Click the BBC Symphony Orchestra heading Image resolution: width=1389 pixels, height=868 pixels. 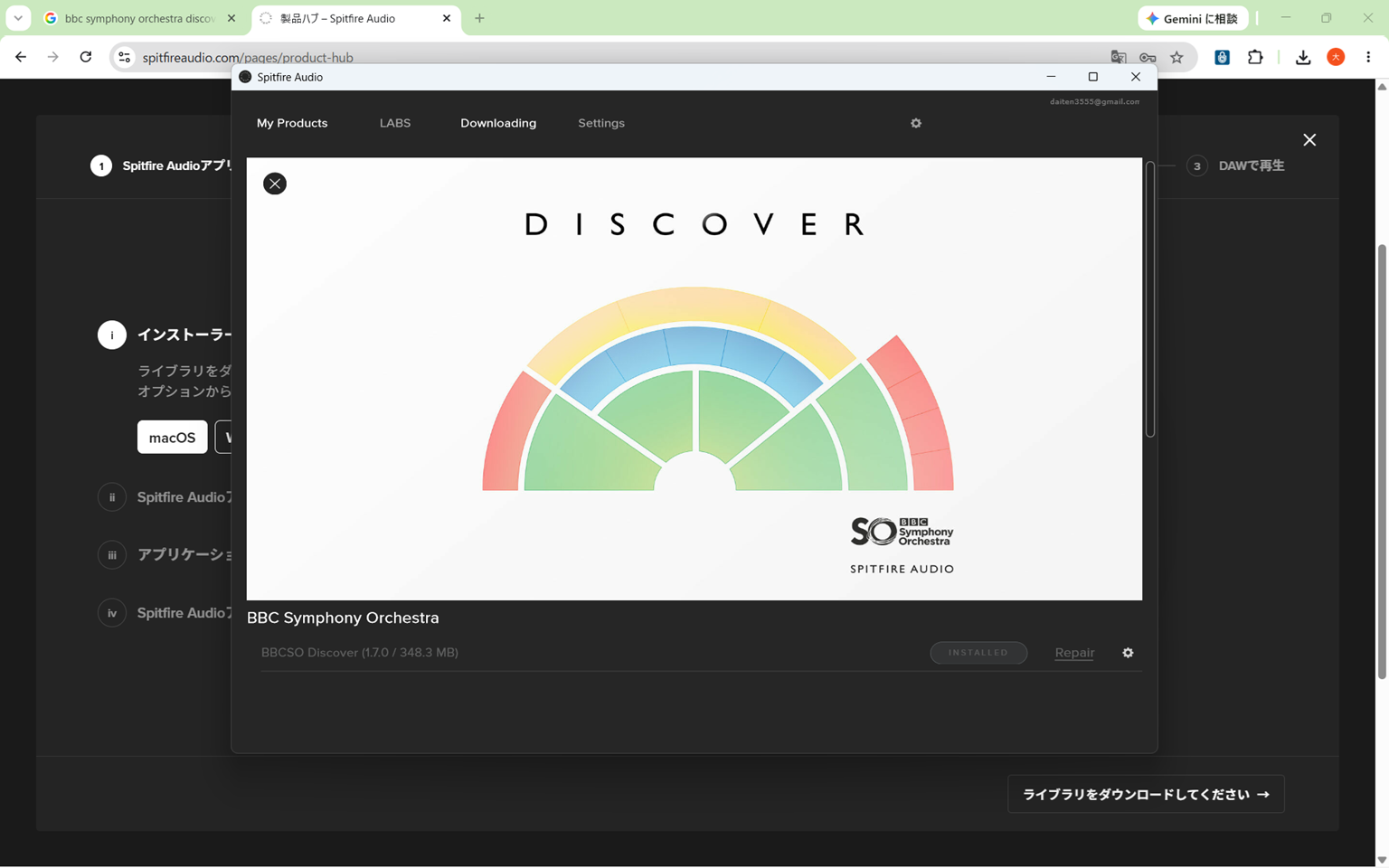[x=343, y=618]
